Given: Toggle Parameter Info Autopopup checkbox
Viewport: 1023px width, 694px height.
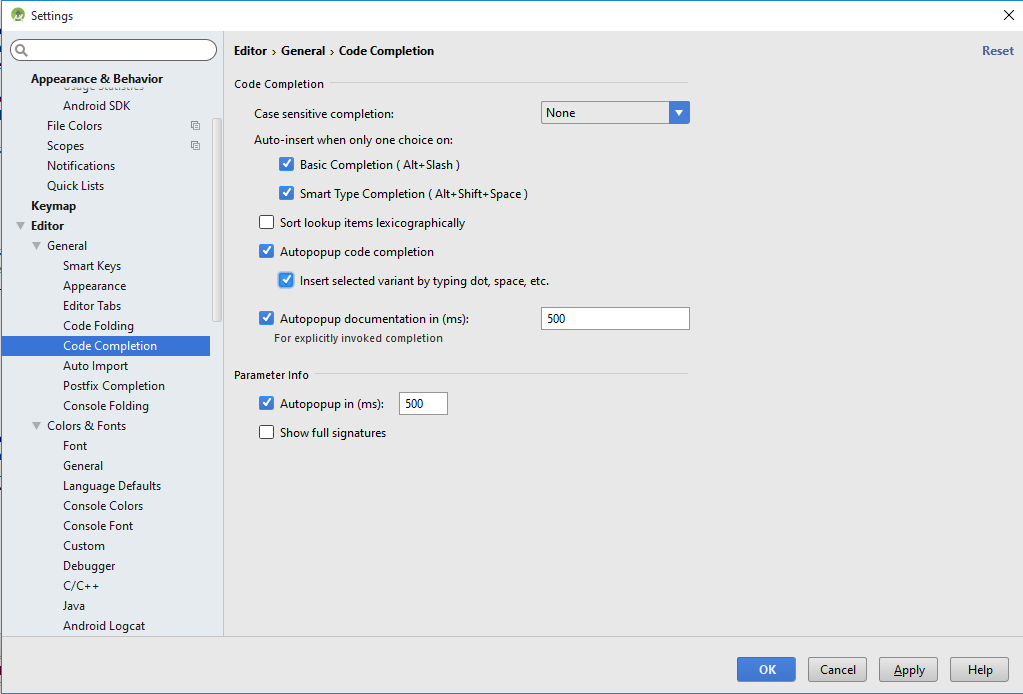Looking at the screenshot, I should pyautogui.click(x=266, y=403).
